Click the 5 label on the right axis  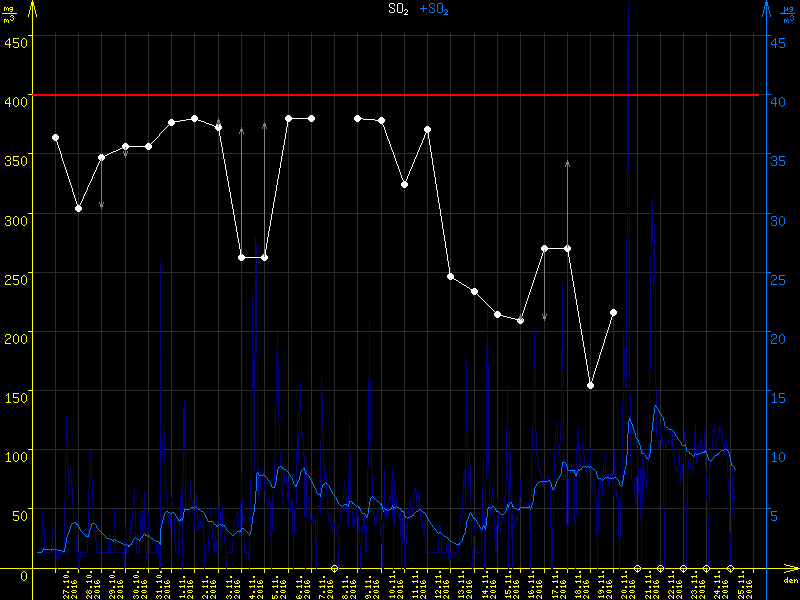(775, 516)
